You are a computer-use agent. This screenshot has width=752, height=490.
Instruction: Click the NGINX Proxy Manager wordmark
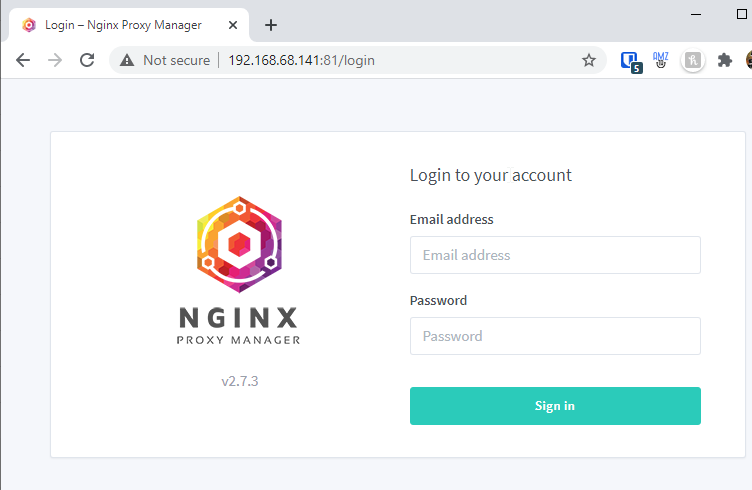[x=238, y=326]
